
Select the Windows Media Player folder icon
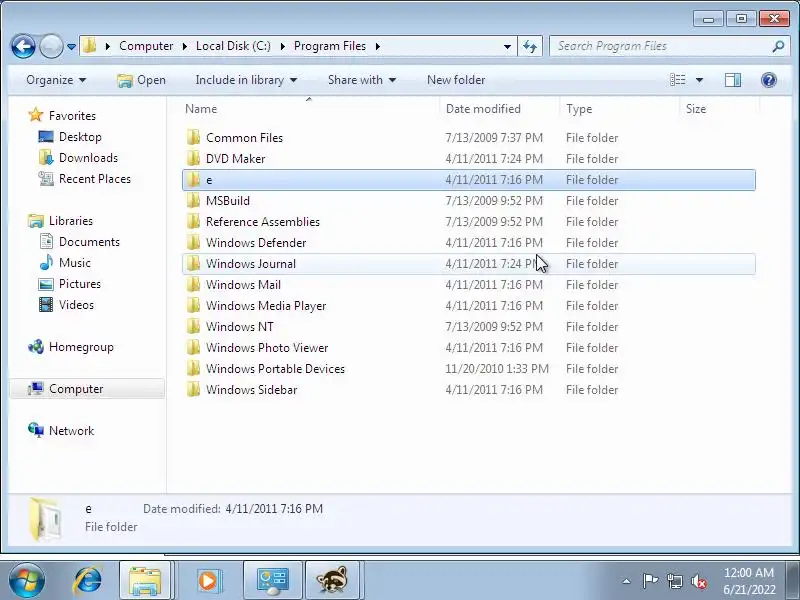(193, 305)
